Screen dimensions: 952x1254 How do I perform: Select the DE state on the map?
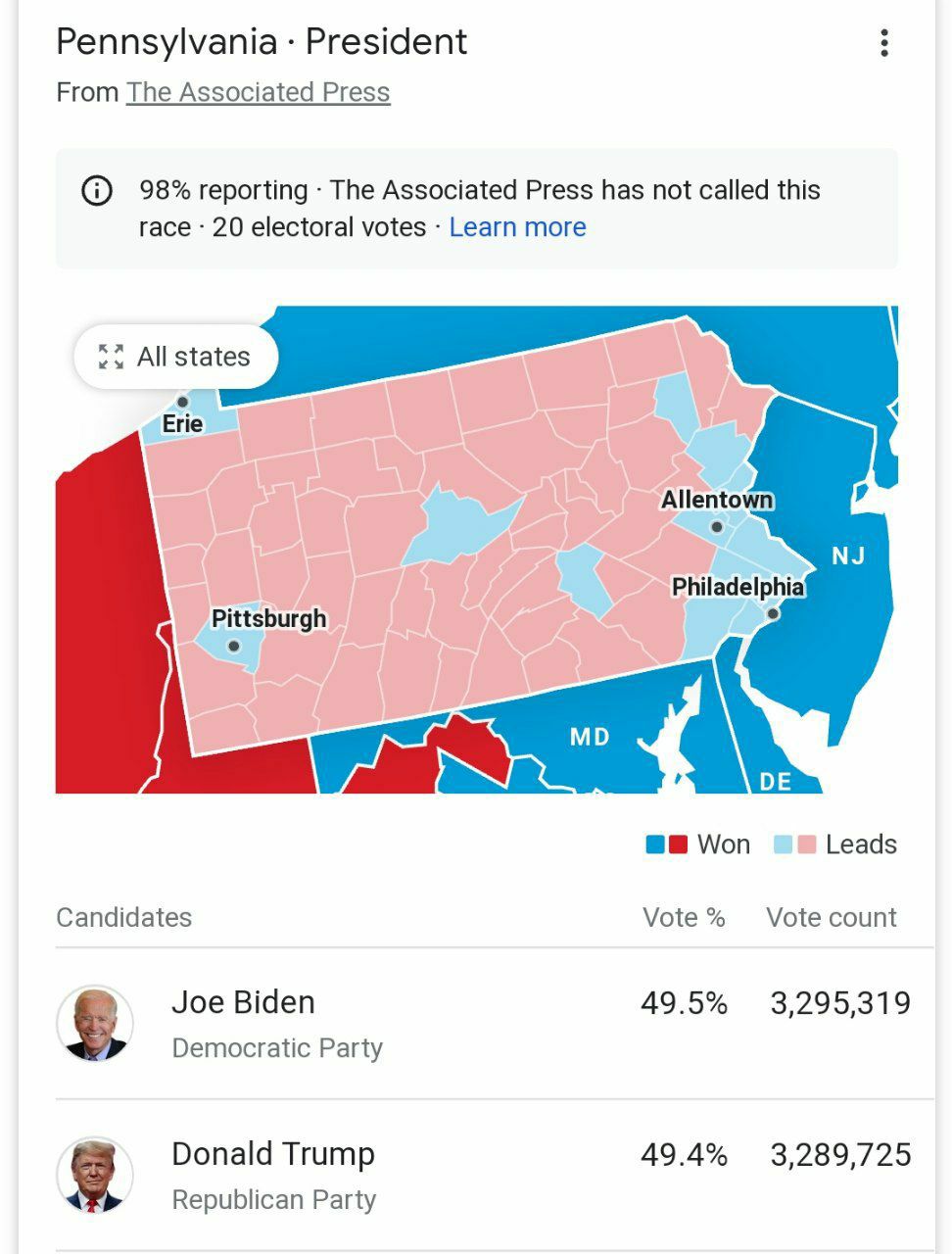pos(775,781)
